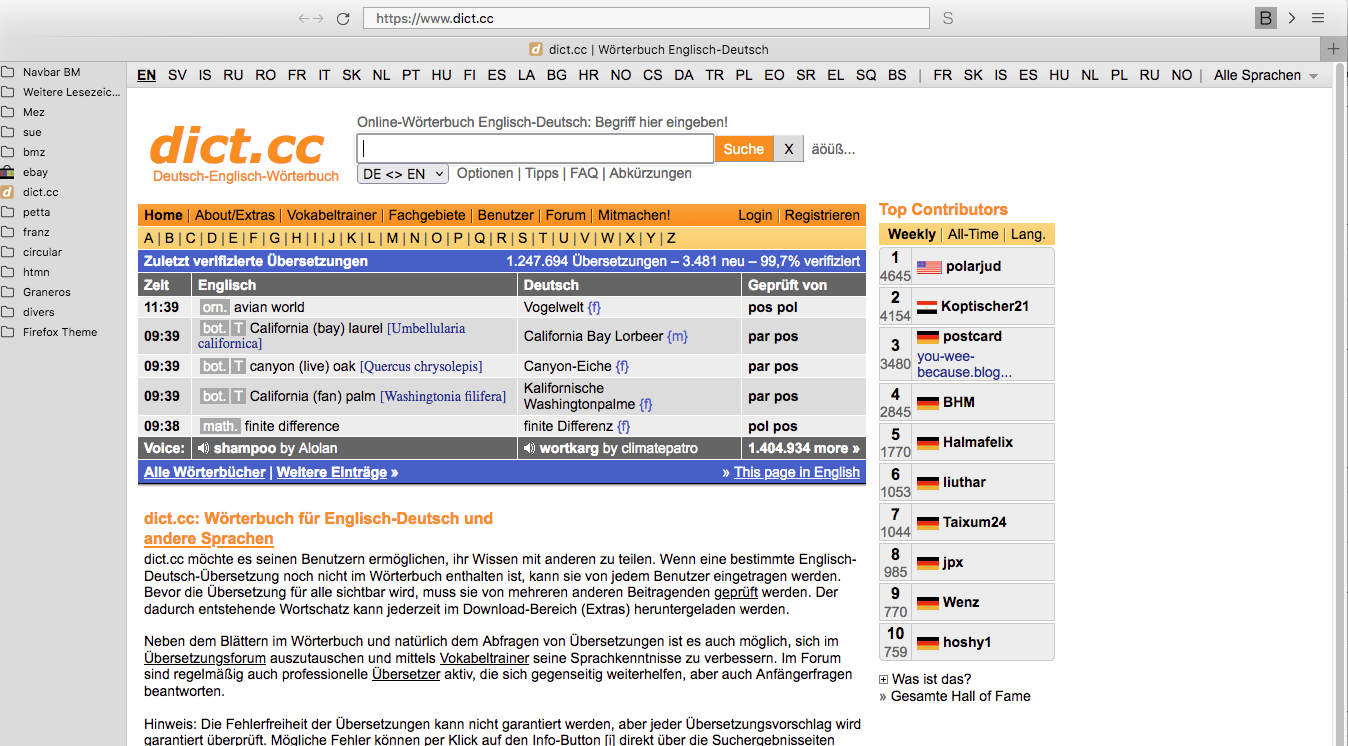Screen dimensions: 1348x746
Task: Open contributor polarjud's profile name
Action: (973, 266)
